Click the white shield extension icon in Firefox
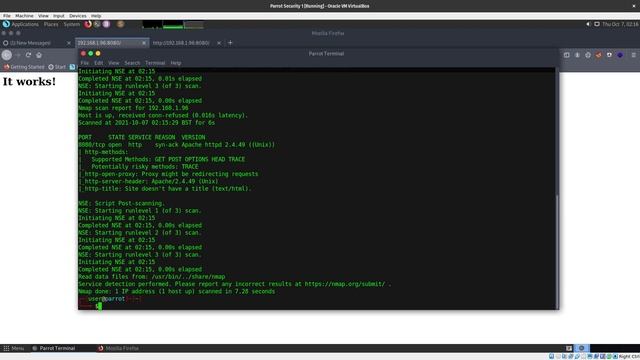The height and width of the screenshot is (360, 640). point(609,55)
